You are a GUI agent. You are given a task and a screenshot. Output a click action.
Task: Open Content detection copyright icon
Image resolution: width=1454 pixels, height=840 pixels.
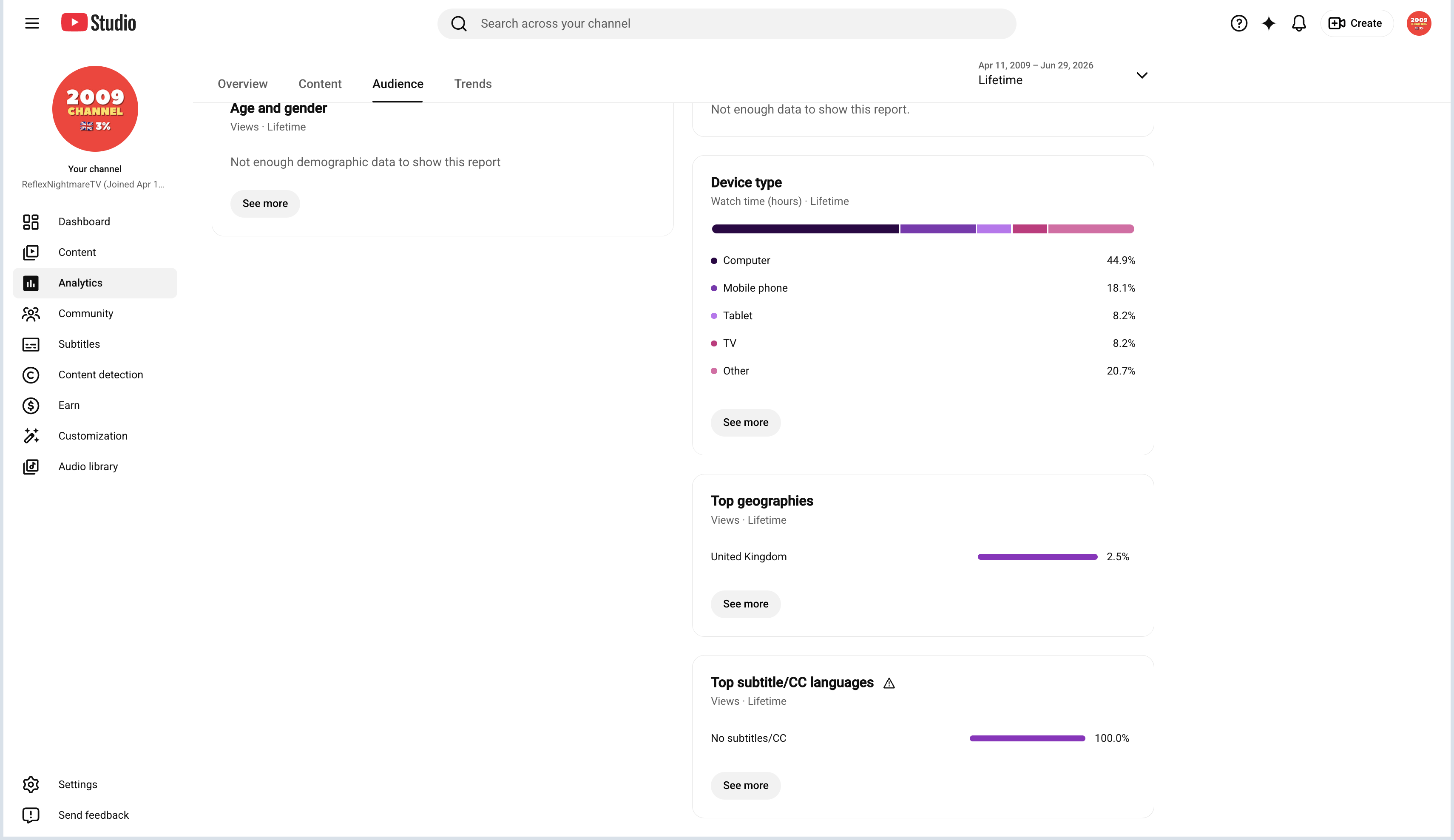pyautogui.click(x=31, y=375)
